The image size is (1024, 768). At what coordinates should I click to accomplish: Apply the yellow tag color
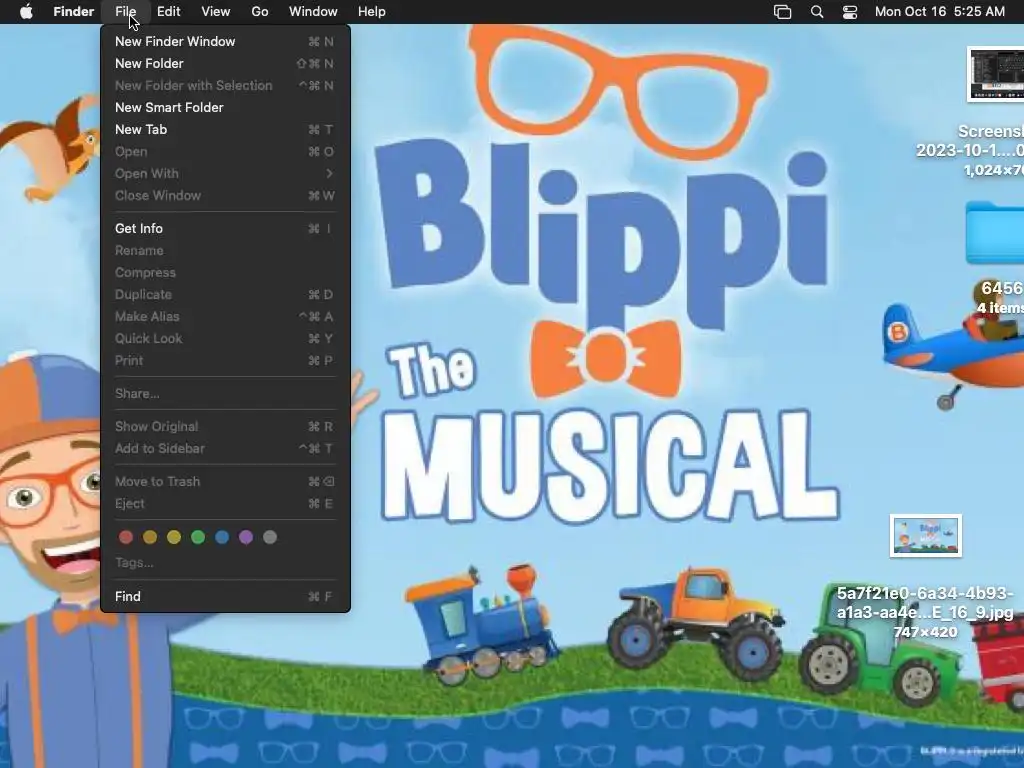(x=174, y=537)
